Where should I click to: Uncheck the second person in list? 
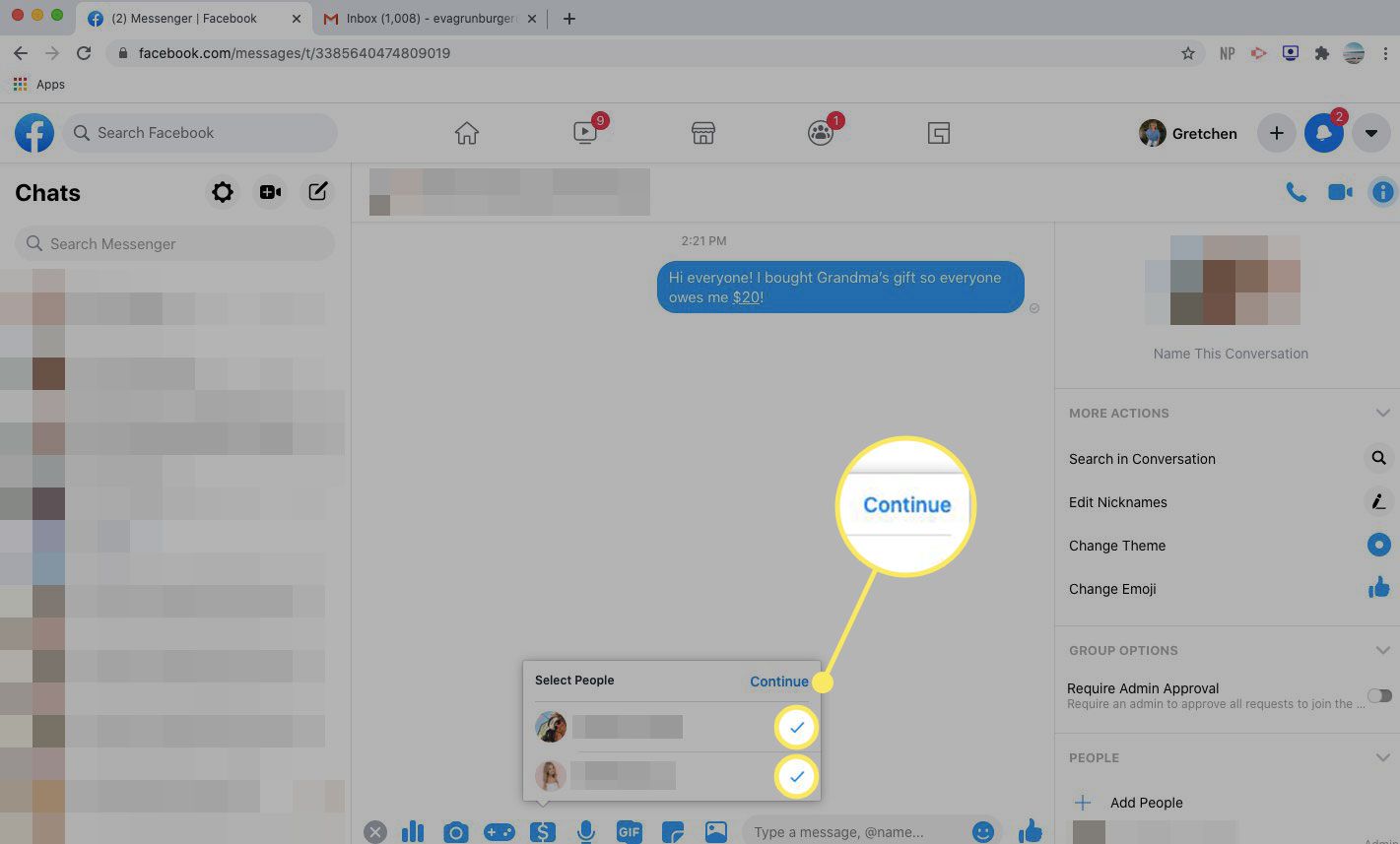[x=796, y=777]
